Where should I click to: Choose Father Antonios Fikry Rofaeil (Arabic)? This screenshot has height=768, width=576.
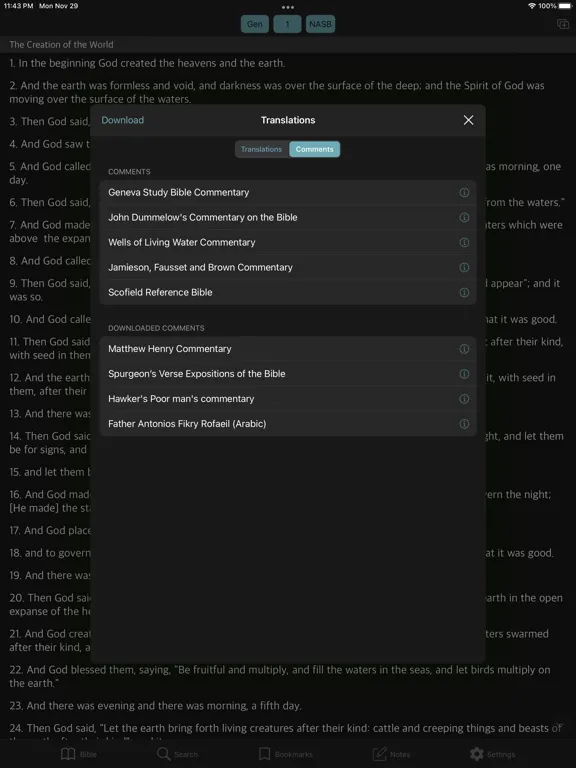(x=288, y=424)
